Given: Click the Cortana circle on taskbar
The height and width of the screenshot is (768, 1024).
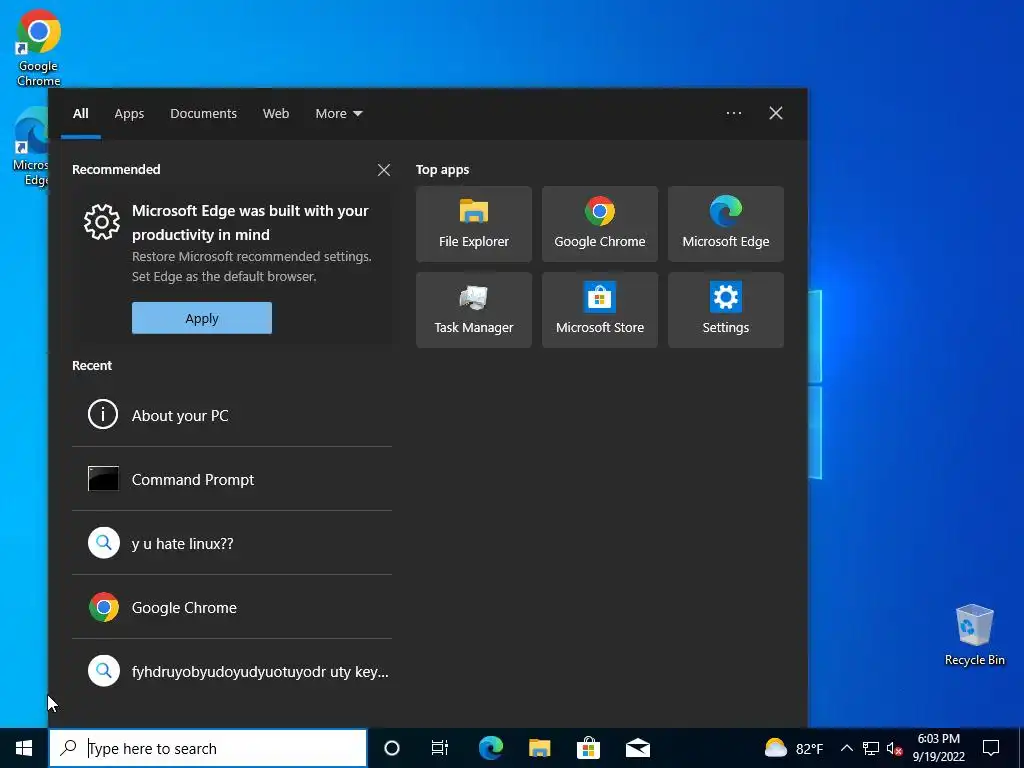Looking at the screenshot, I should 392,748.
